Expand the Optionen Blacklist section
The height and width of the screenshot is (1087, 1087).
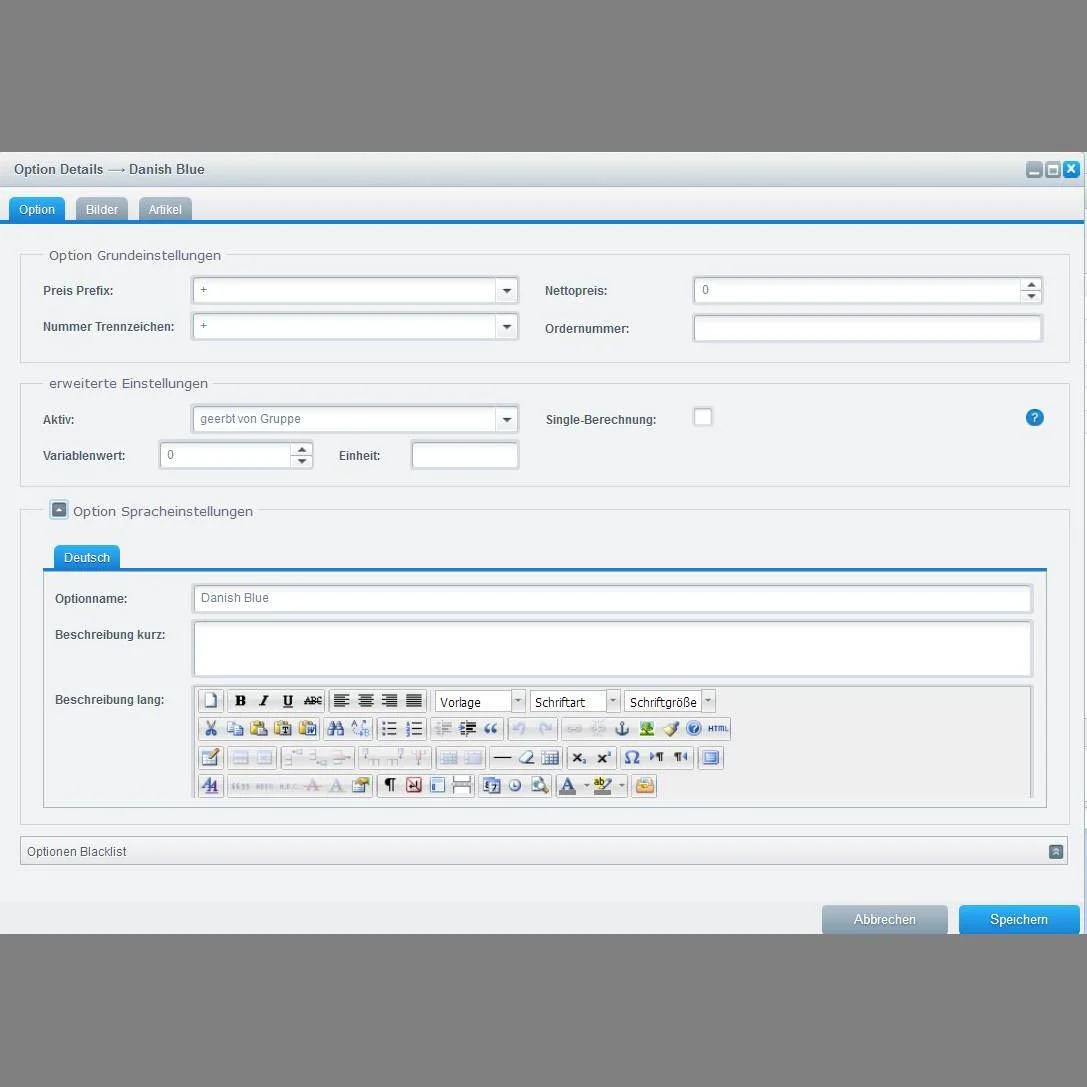(1055, 851)
